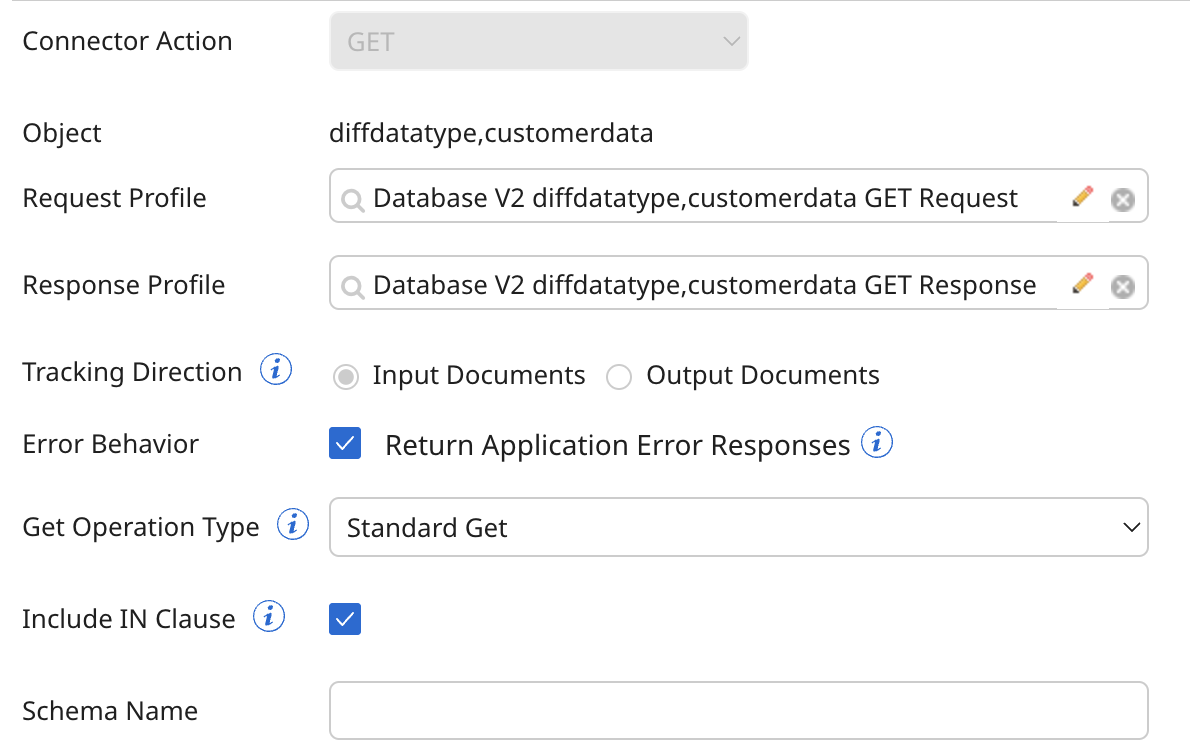
Task: View Return Application Error Responses info icon
Action: coord(877,441)
